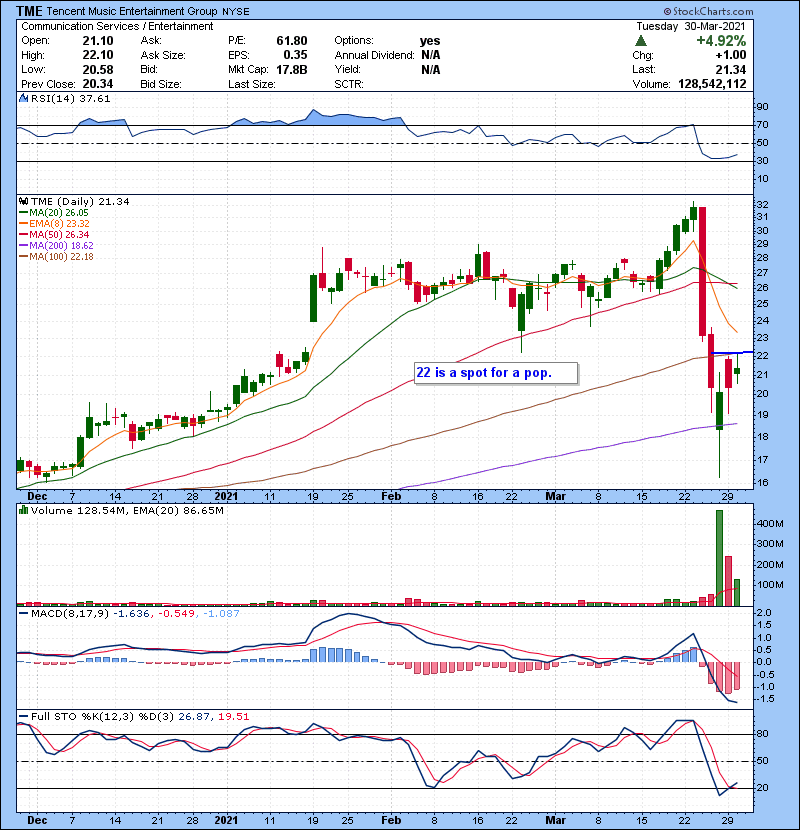Click the MA(20) 26.05 legend entry
Image resolution: width=800 pixels, height=830 pixels.
click(x=54, y=212)
